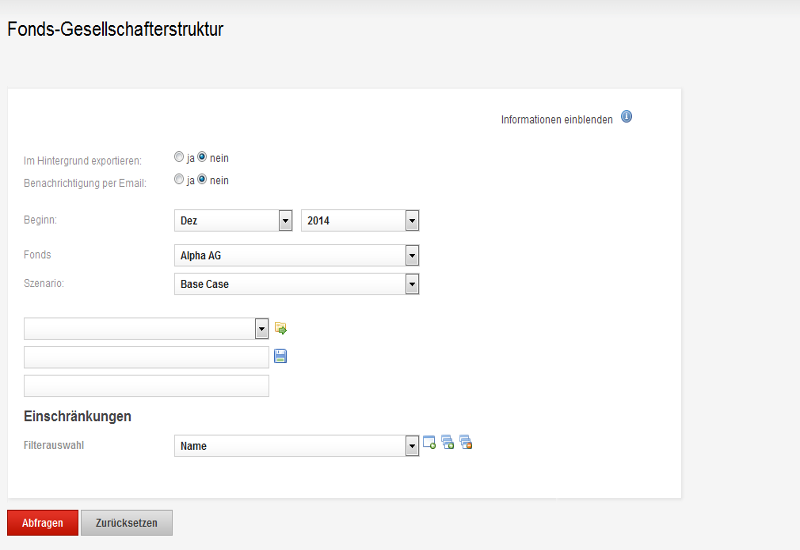Image resolution: width=800 pixels, height=550 pixels.
Task: Click the Abfragen button
Action: tap(43, 523)
